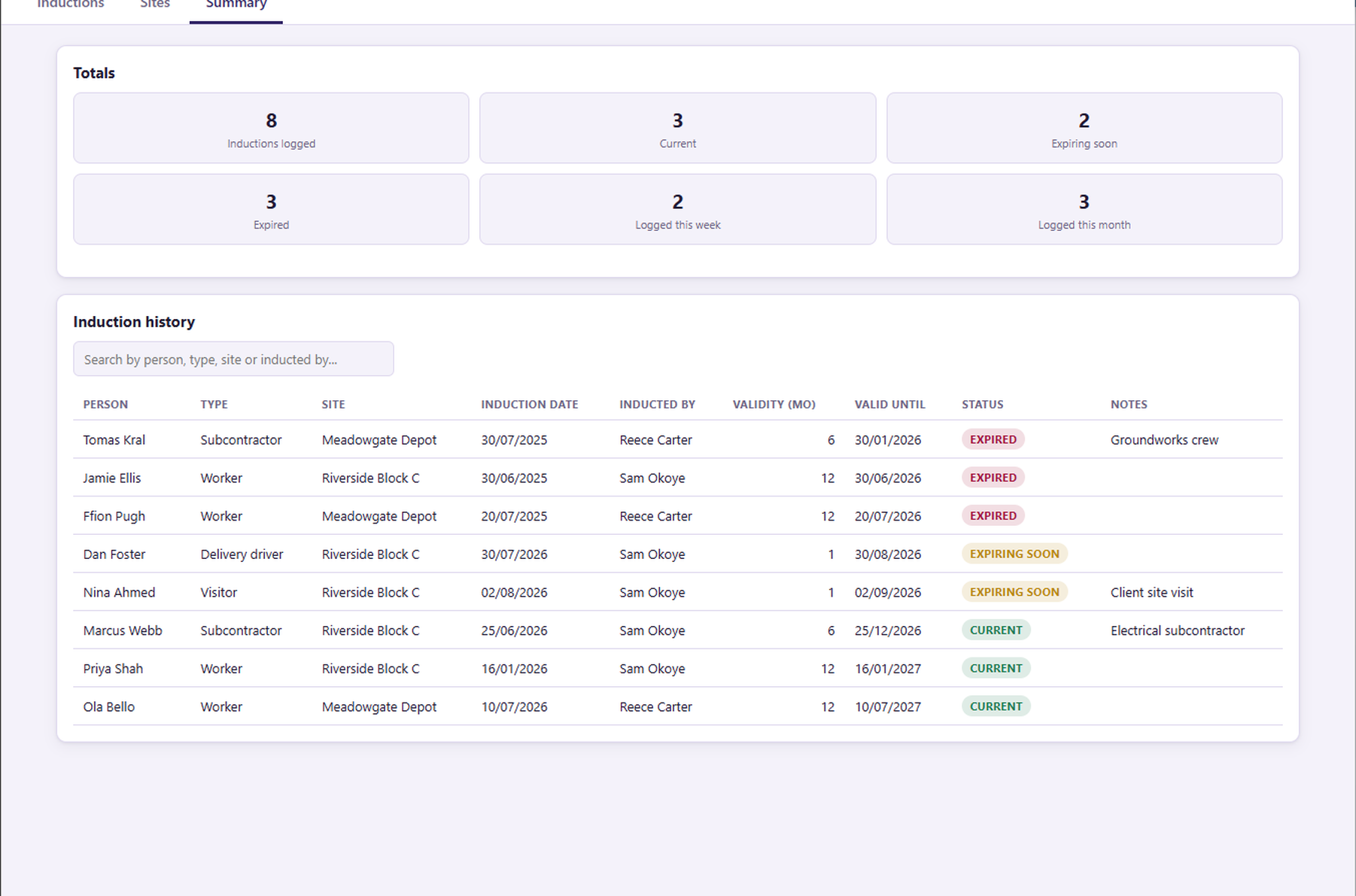1356x896 pixels.
Task: Click induction date 20/07/2025
Action: 514,516
